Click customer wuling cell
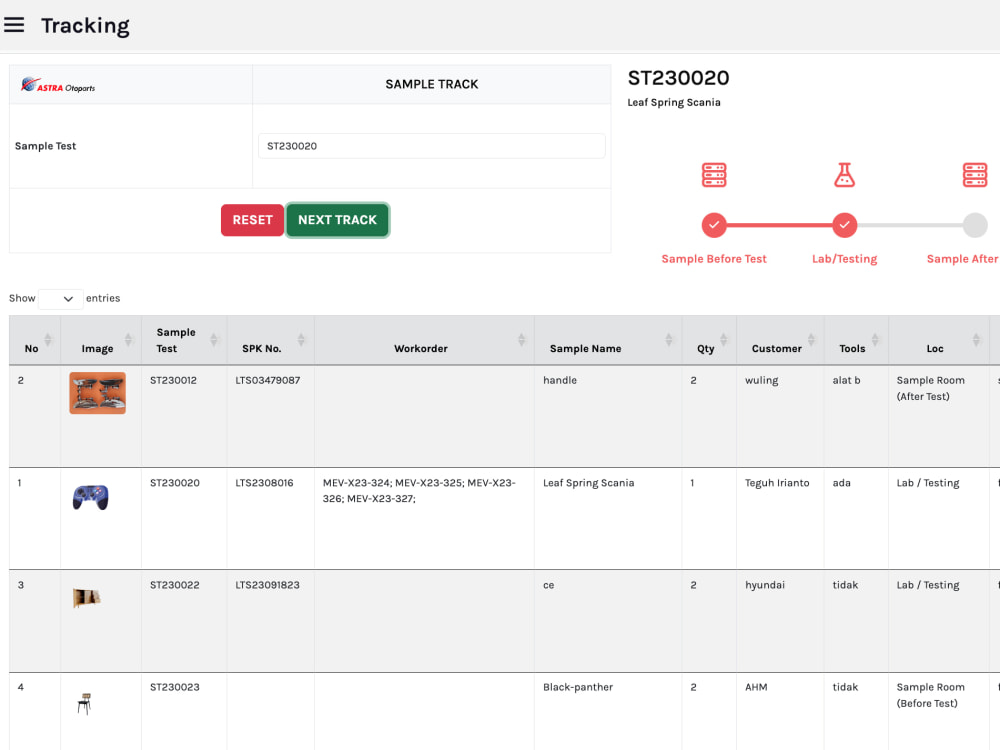The image size is (1000, 750). (x=761, y=380)
